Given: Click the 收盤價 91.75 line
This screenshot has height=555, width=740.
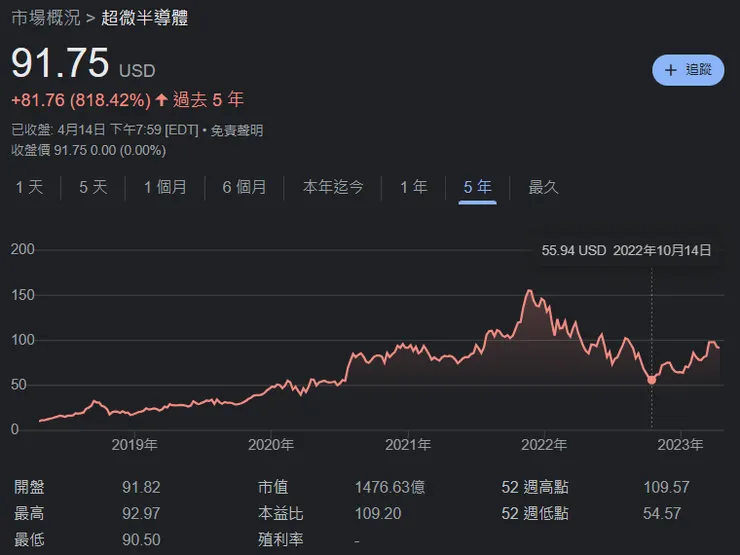Looking at the screenshot, I should pyautogui.click(x=89, y=151).
